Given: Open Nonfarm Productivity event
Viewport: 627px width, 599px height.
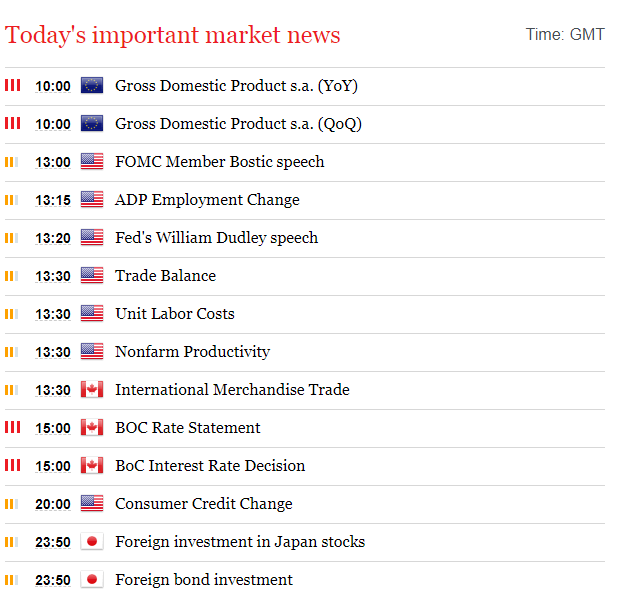Looking at the screenshot, I should pyautogui.click(x=192, y=352).
